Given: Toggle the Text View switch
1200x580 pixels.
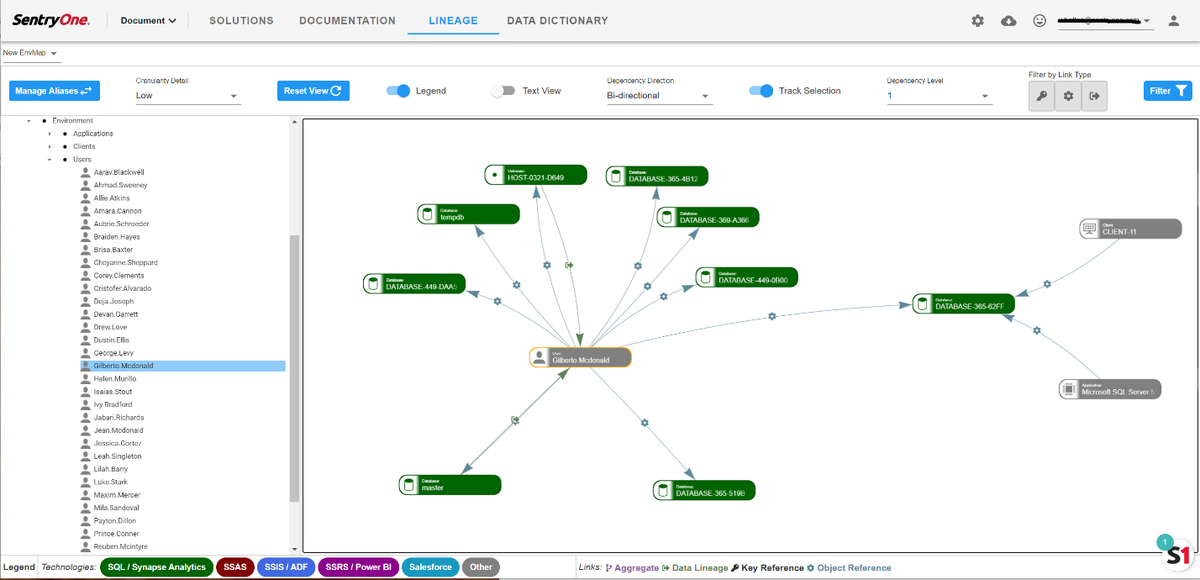Looking at the screenshot, I should 503,91.
